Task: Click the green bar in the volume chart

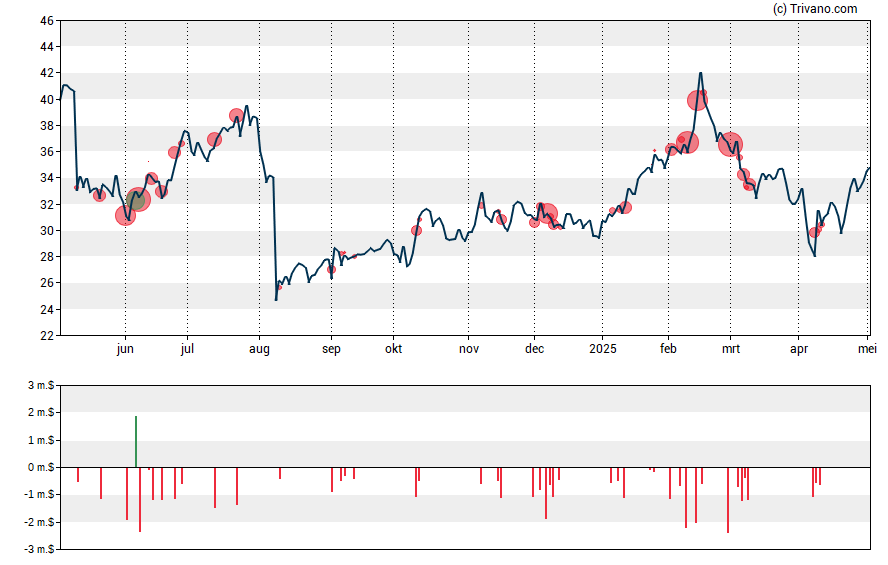Action: 136,442
